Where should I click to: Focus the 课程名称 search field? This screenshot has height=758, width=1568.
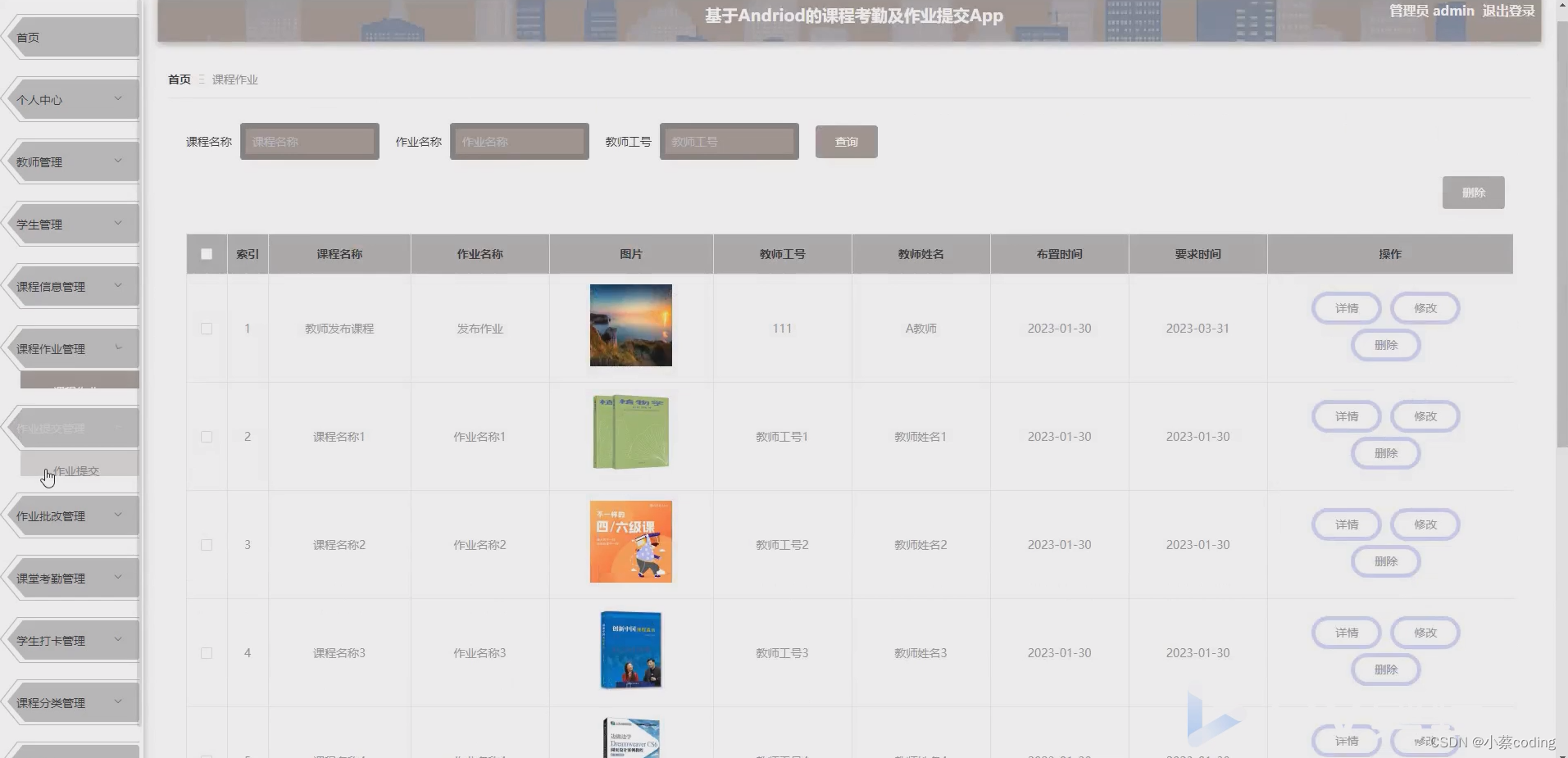coord(310,142)
